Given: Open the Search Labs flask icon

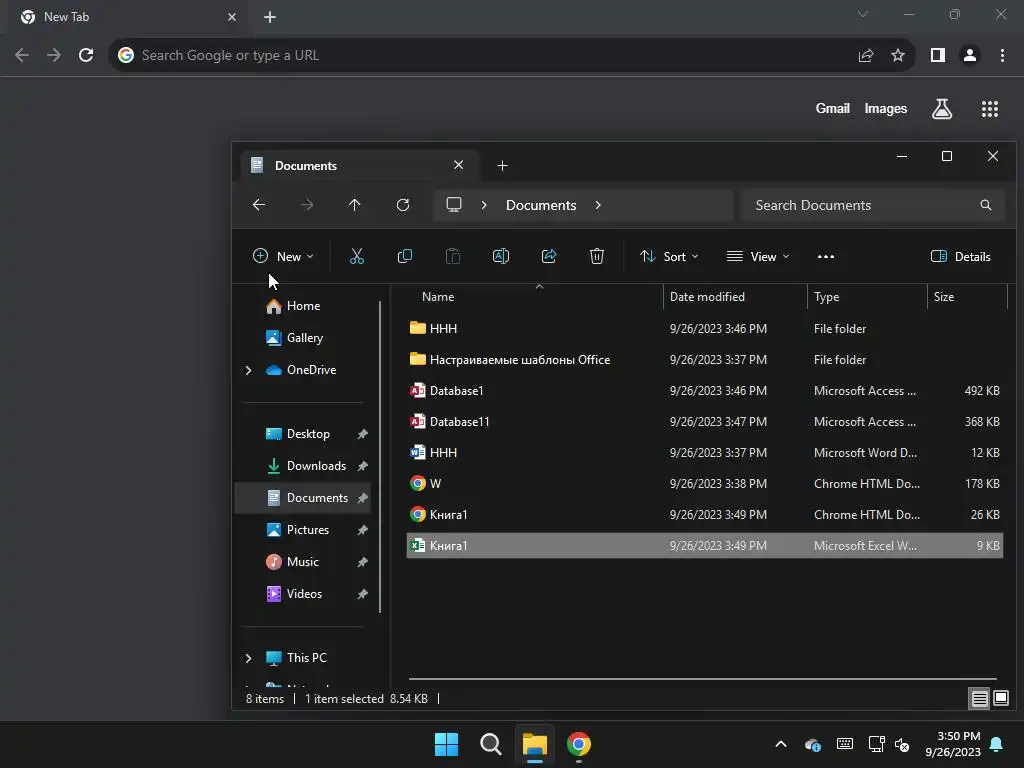Looking at the screenshot, I should click(942, 109).
